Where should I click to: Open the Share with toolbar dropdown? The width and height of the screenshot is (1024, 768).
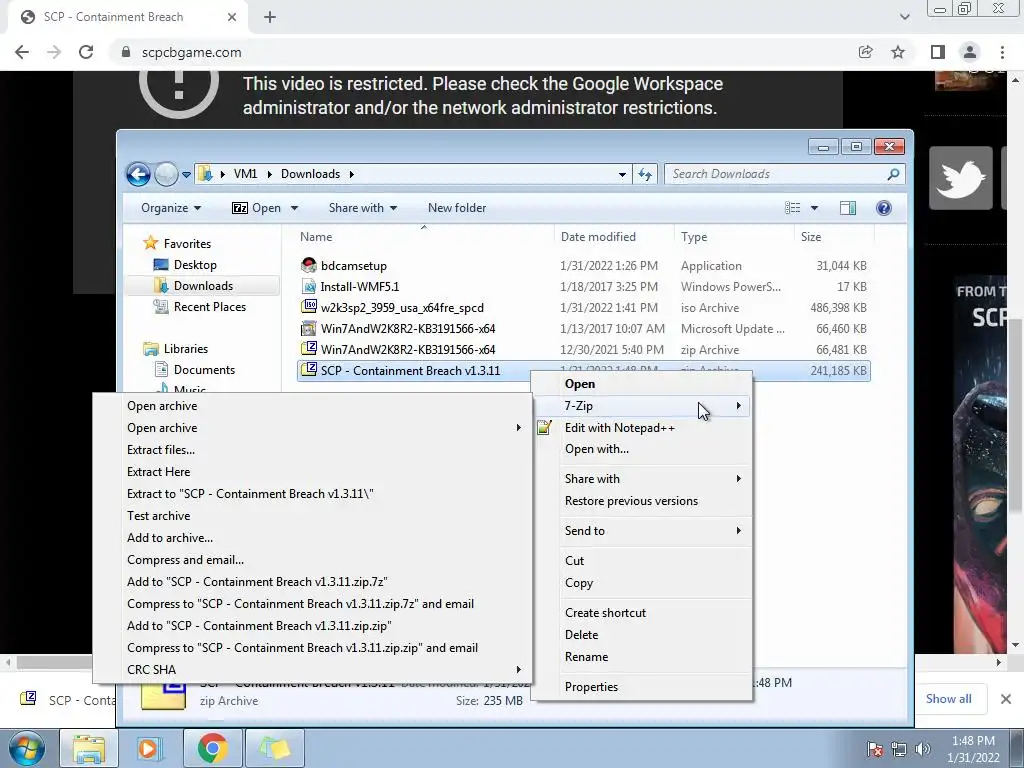(362, 208)
